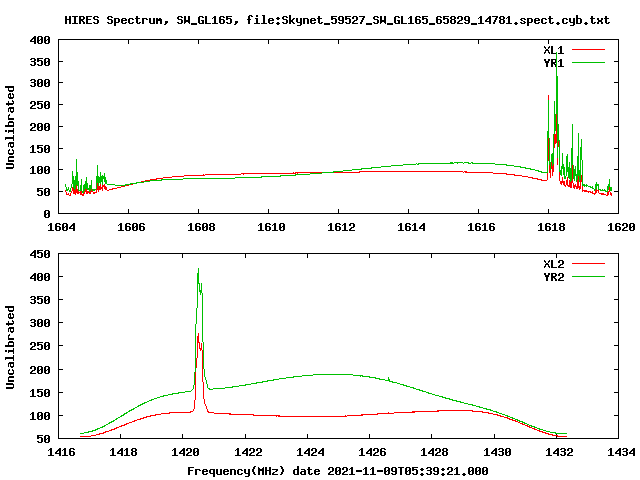Click the 1434 x-axis tick label
This screenshot has width=640, height=480.
tap(621, 452)
